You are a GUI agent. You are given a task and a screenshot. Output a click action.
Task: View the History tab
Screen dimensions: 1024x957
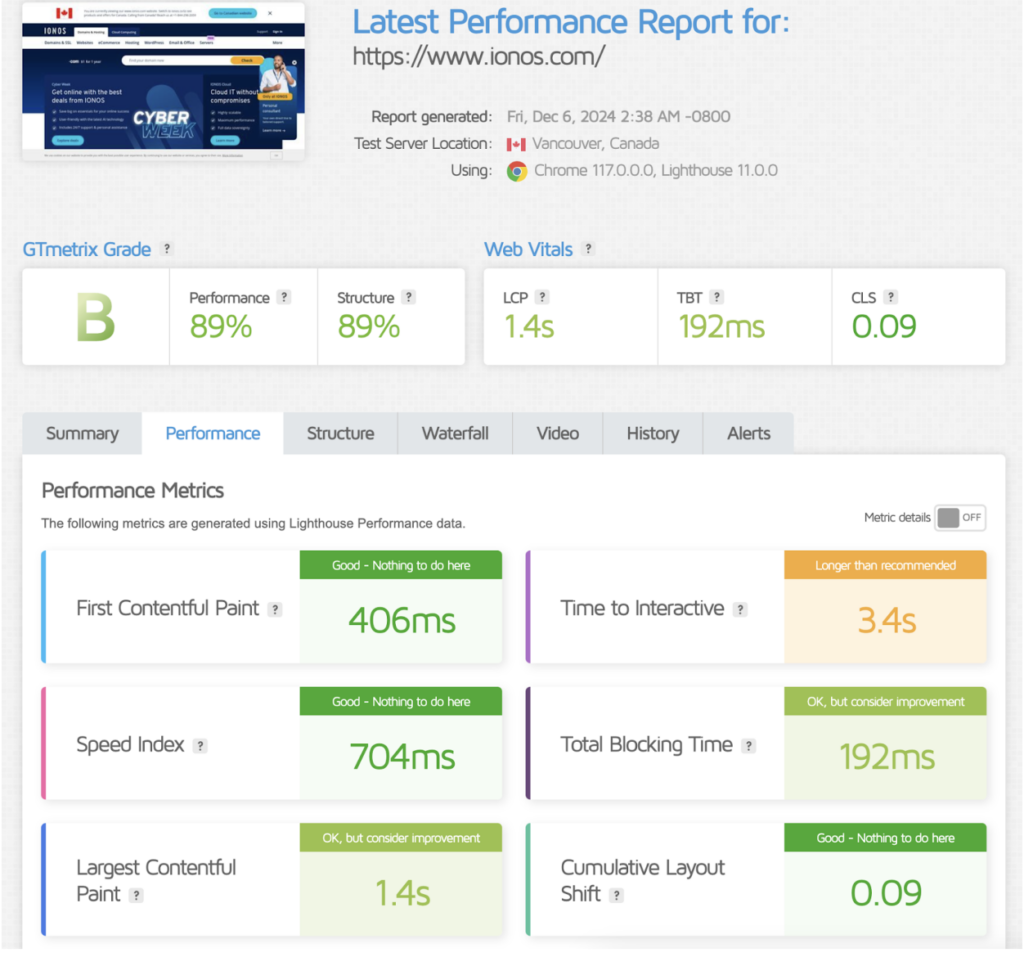(x=653, y=433)
